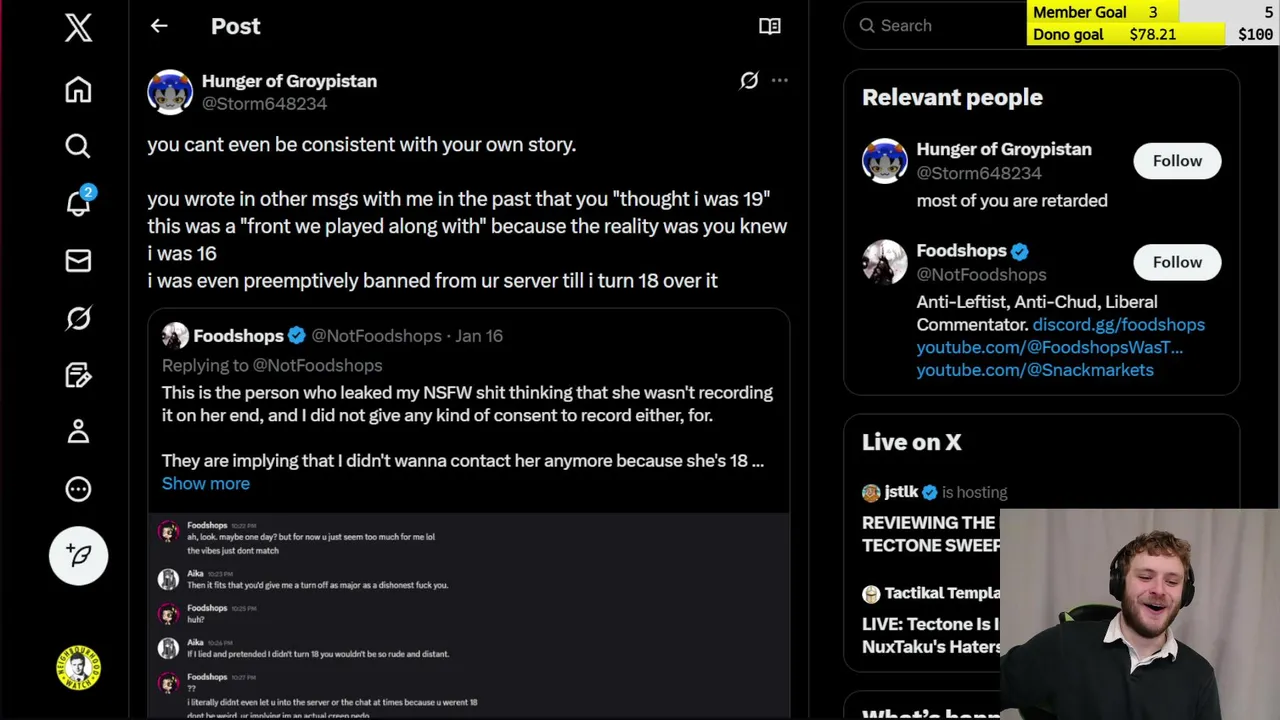
Task: Follow Foodshops account
Action: 1177,262
